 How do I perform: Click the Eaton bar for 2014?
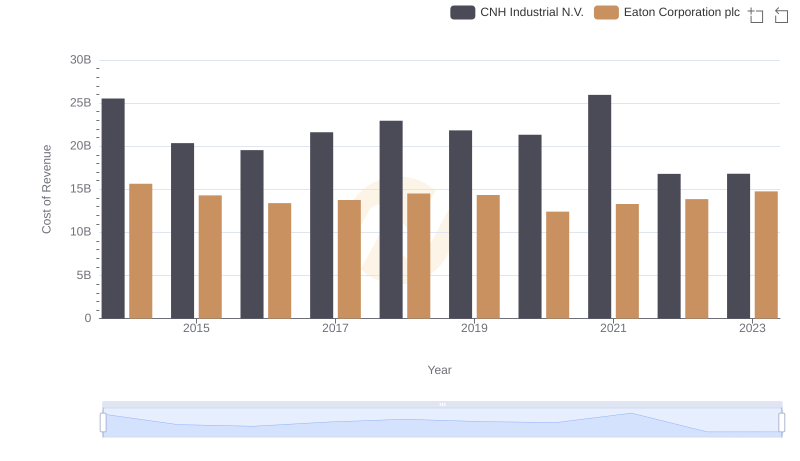pos(141,251)
